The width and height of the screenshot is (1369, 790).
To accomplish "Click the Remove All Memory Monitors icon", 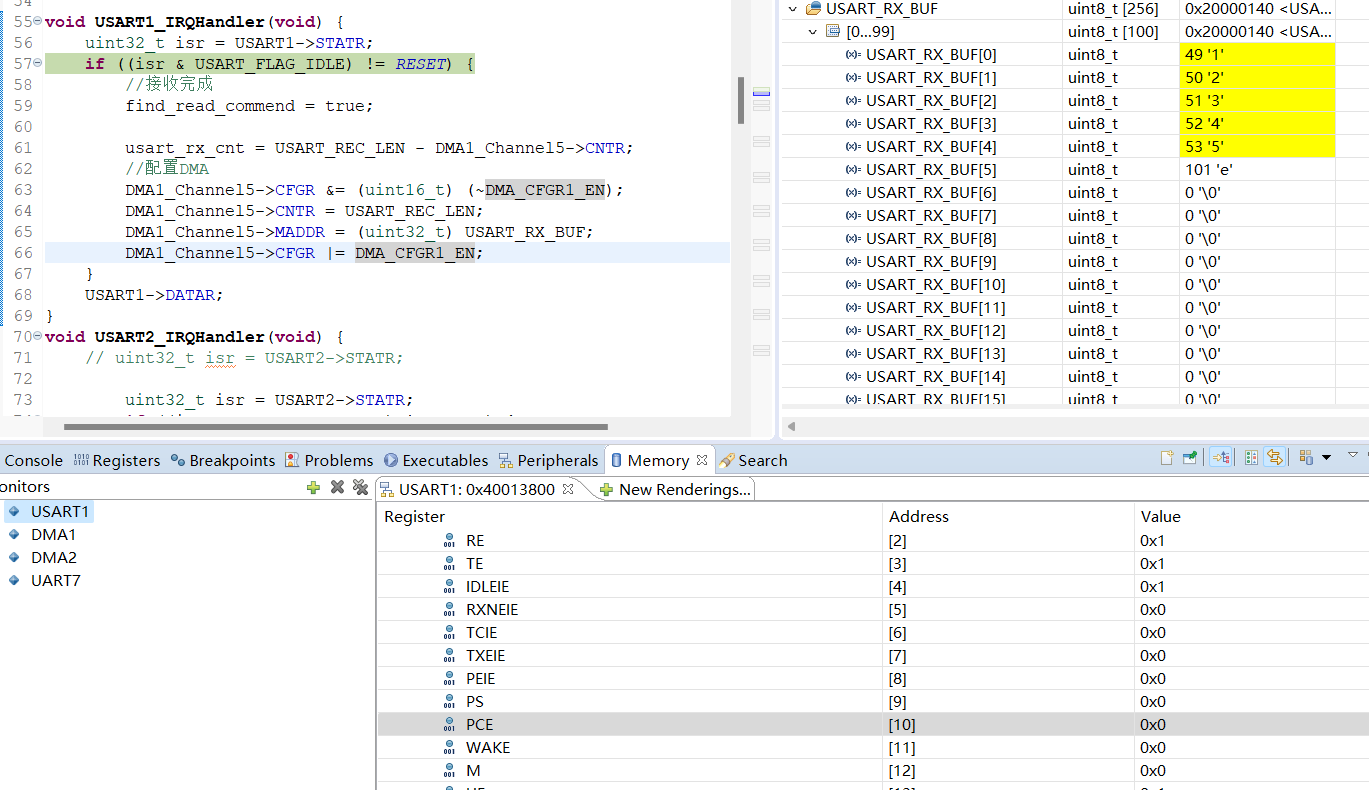I will 360,487.
